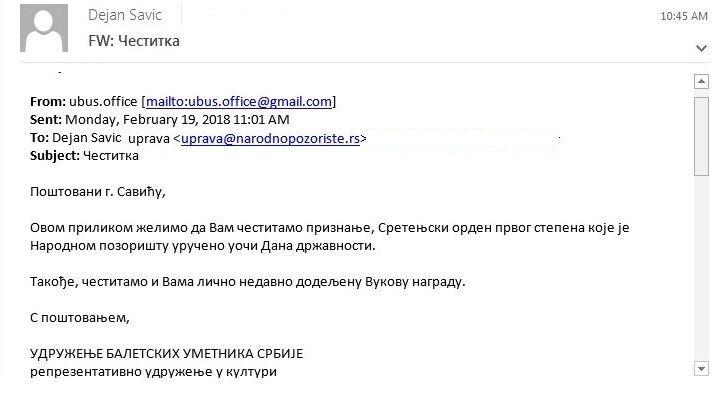Viewport: 714px width, 393px height.
Task: Click УДРУЖЕЊЕ БАЛЕТСКИХ УМЕТНИКА СРБИЈЕ signature
Action: tap(166, 354)
